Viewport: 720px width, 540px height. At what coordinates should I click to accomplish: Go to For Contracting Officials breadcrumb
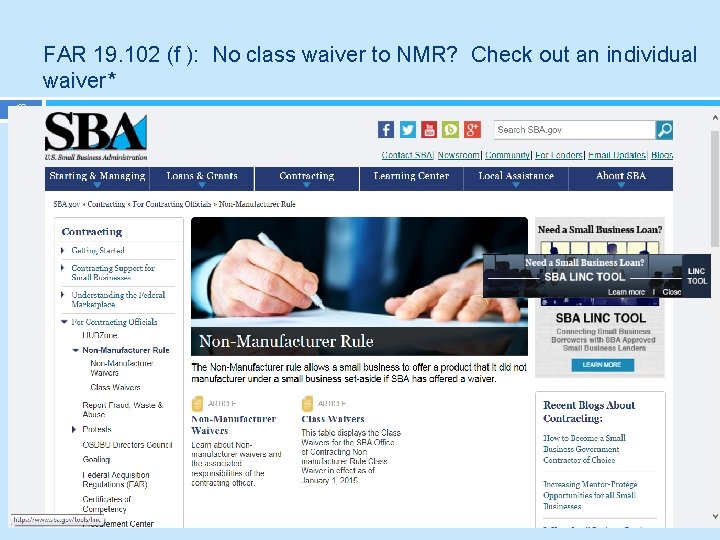[172, 204]
